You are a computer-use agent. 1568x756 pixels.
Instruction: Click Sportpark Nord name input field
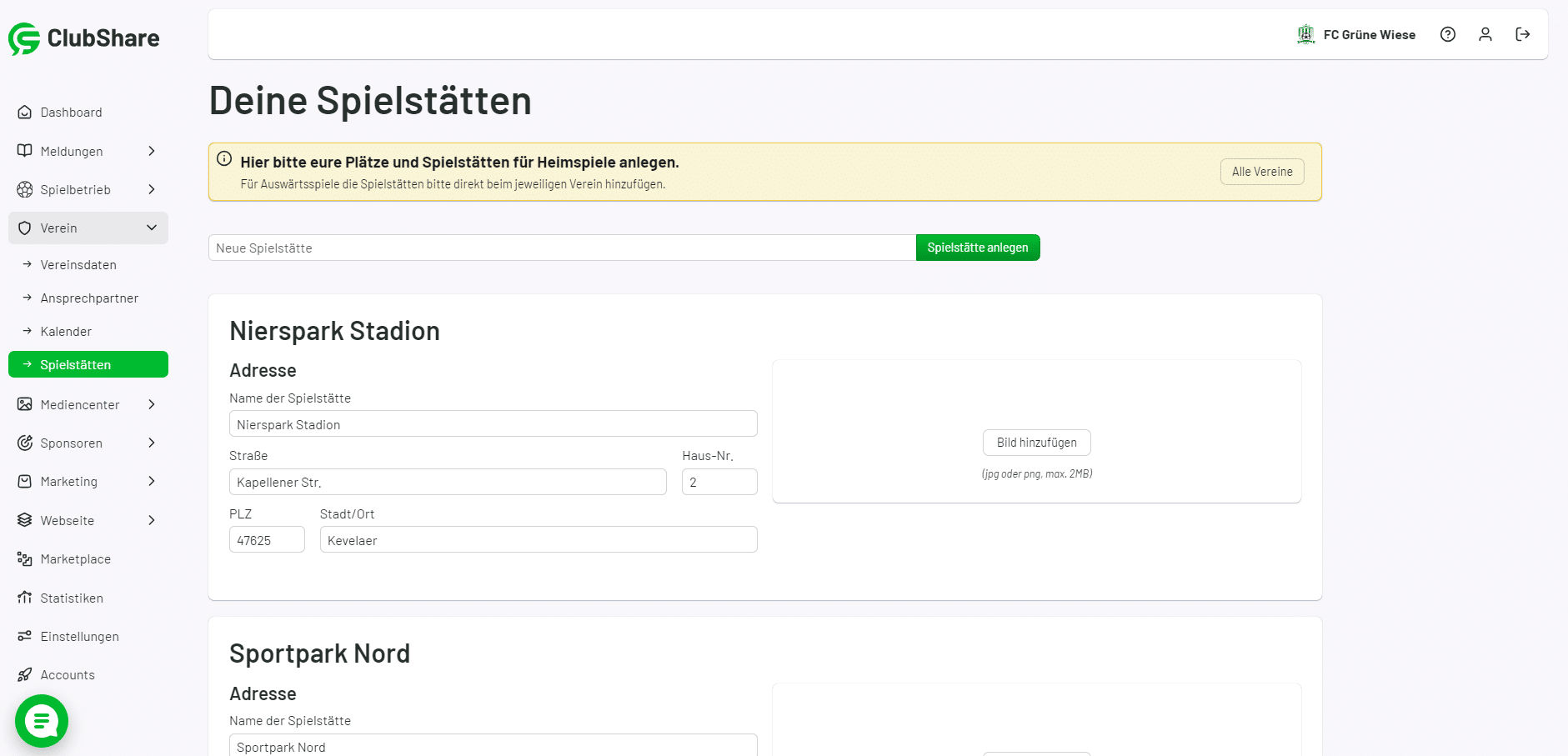pos(493,745)
